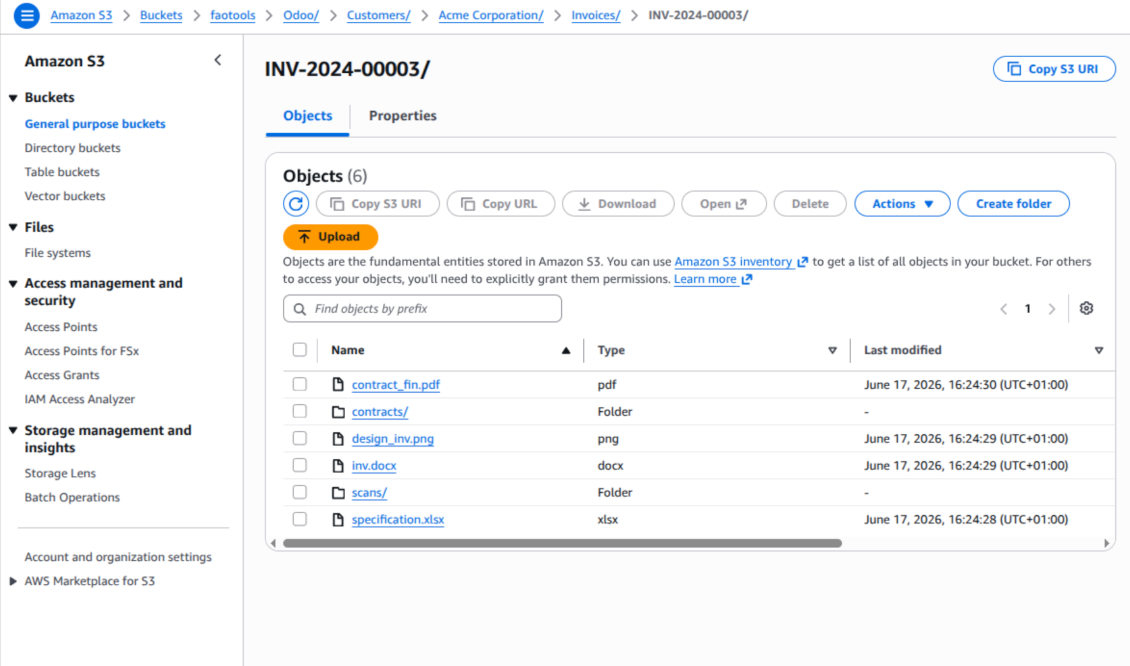
Task: Click the file icon beside specification.xlsx
Action: (338, 519)
